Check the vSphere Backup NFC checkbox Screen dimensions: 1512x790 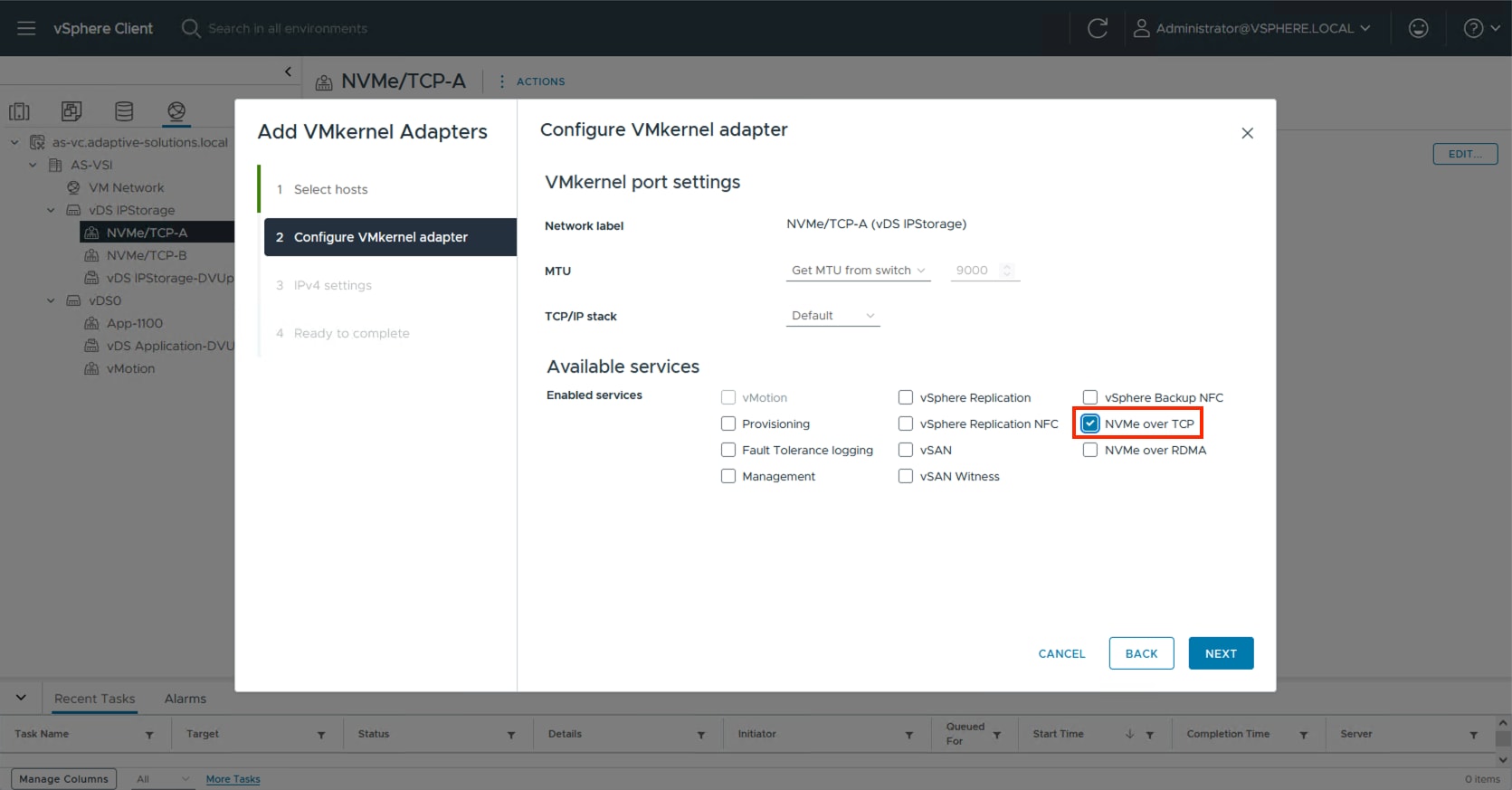[1090, 397]
